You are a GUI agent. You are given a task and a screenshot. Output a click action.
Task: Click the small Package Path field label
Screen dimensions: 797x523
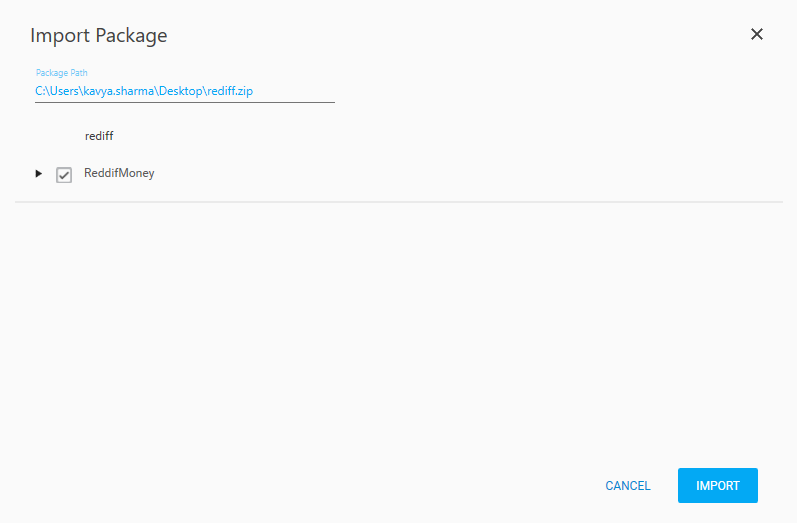pyautogui.click(x=61, y=73)
